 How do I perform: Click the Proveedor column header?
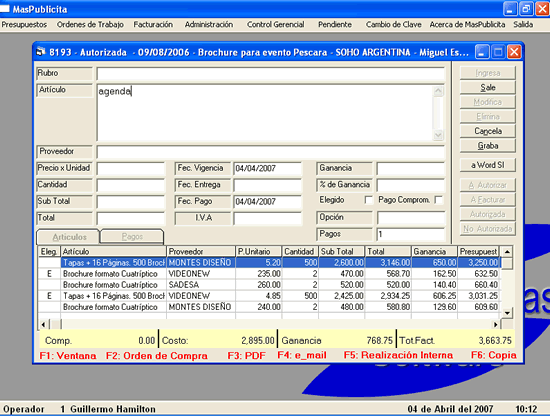point(201,251)
